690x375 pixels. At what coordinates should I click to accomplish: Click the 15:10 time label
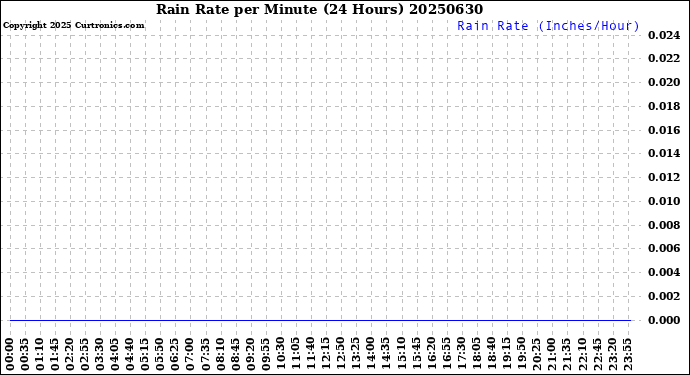401,355
